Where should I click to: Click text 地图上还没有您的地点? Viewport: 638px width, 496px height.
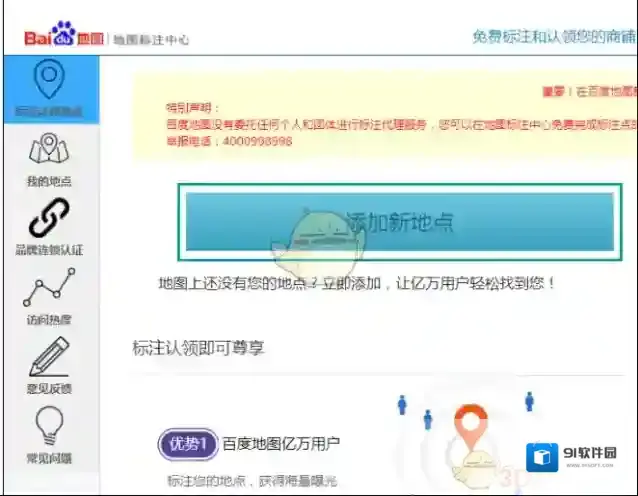232,283
